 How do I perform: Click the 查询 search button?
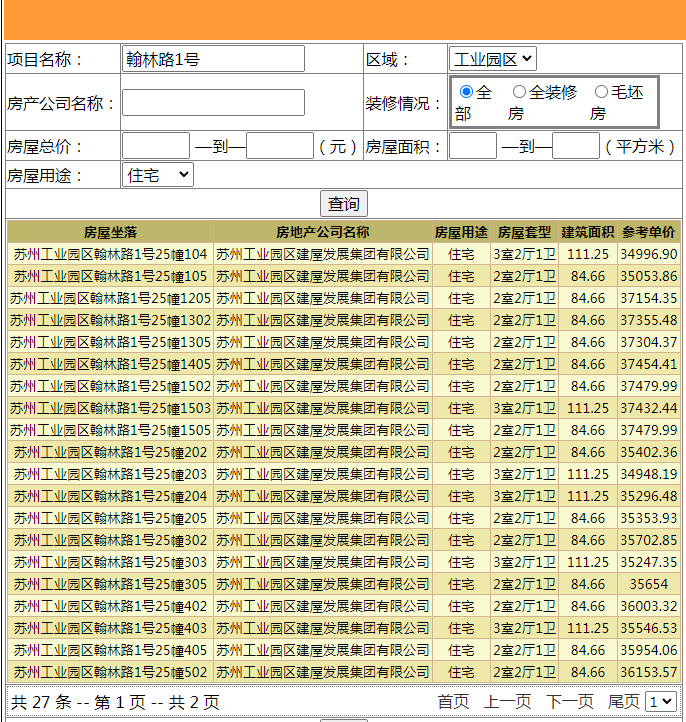point(343,203)
